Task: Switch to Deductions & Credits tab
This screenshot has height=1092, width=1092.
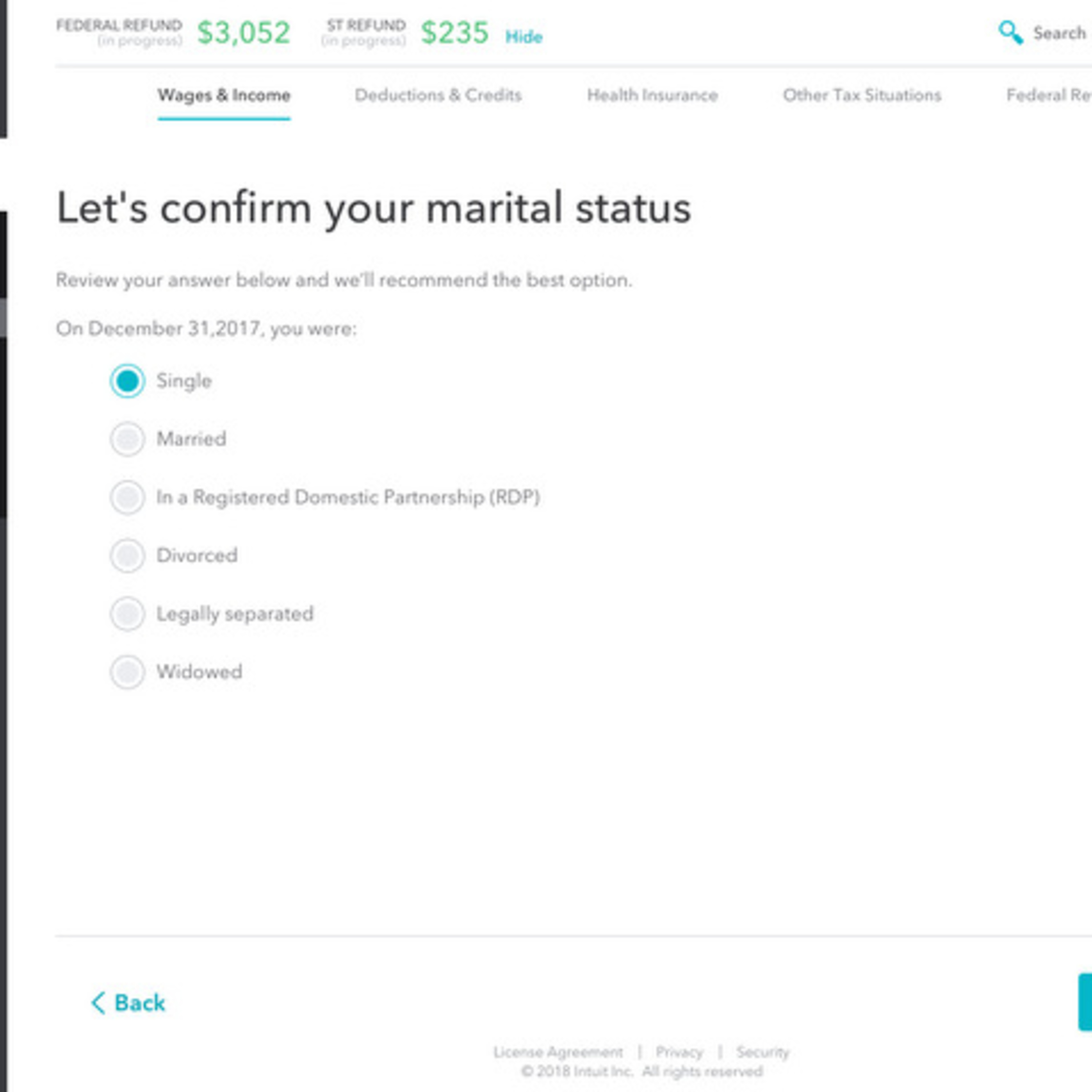Action: [438, 95]
